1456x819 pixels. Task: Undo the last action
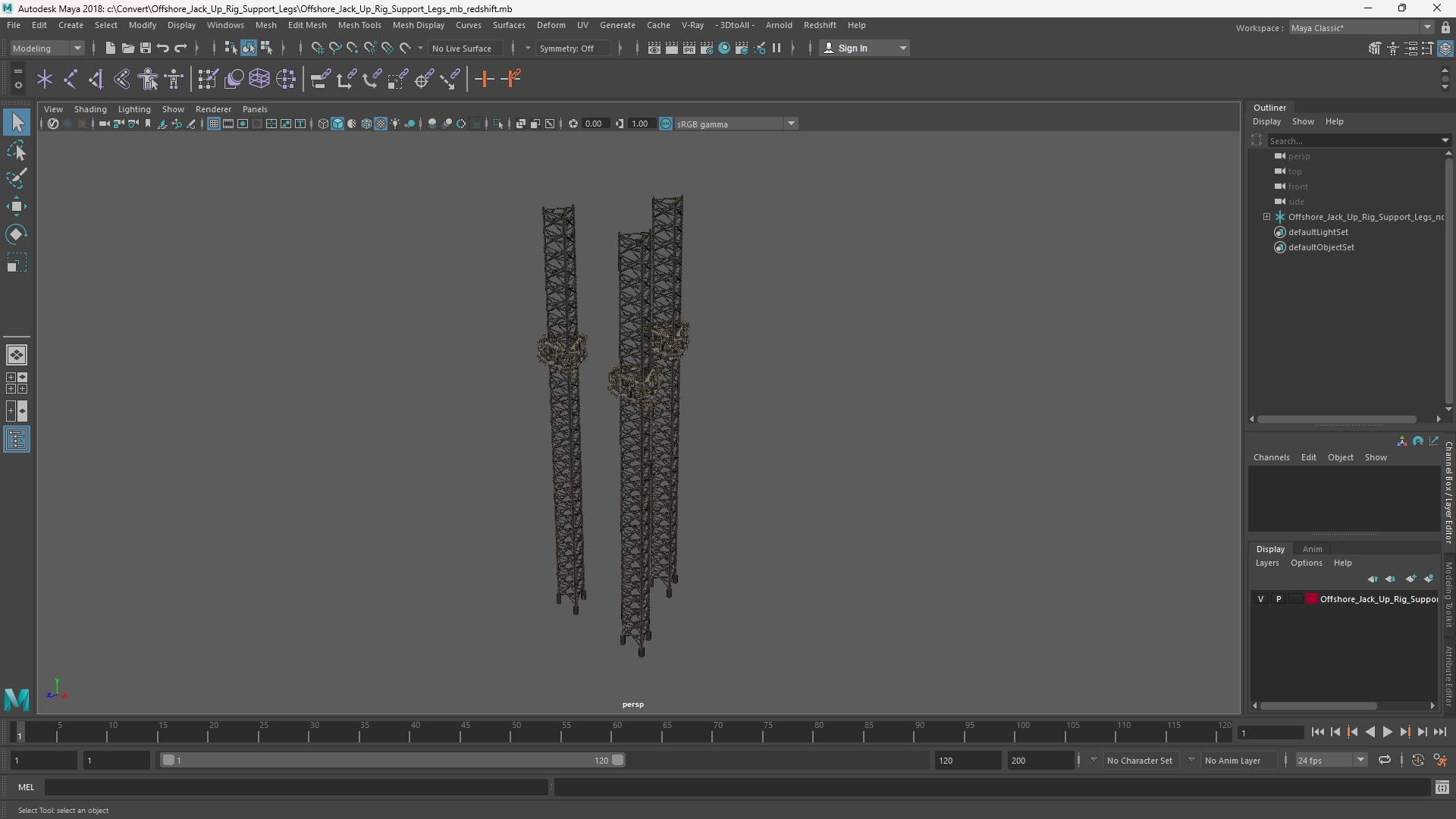pos(162,48)
